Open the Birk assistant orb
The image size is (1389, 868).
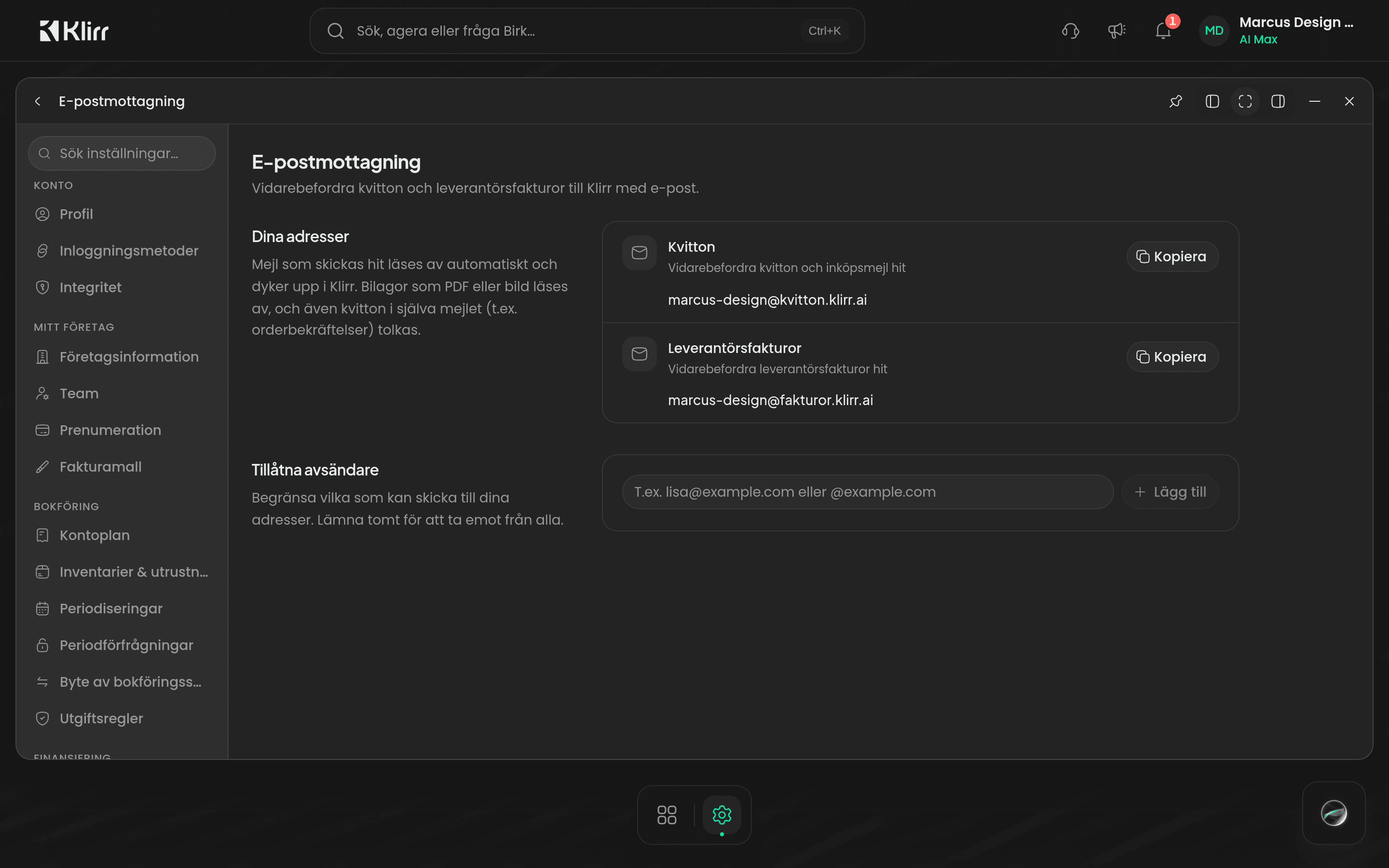click(1334, 813)
